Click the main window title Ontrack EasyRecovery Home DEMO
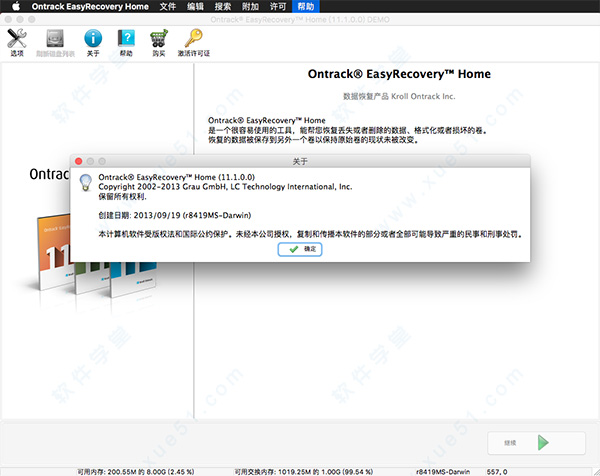The height and width of the screenshot is (476, 600). 300,19
